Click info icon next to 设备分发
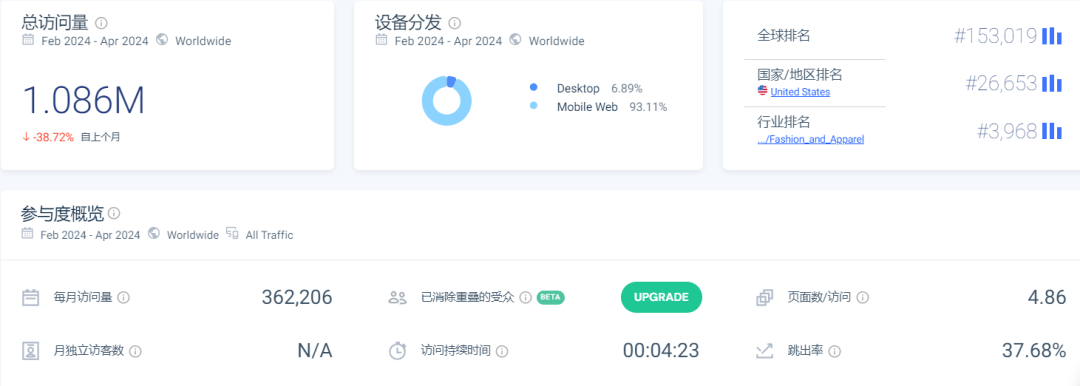The image size is (1080, 386). (455, 23)
